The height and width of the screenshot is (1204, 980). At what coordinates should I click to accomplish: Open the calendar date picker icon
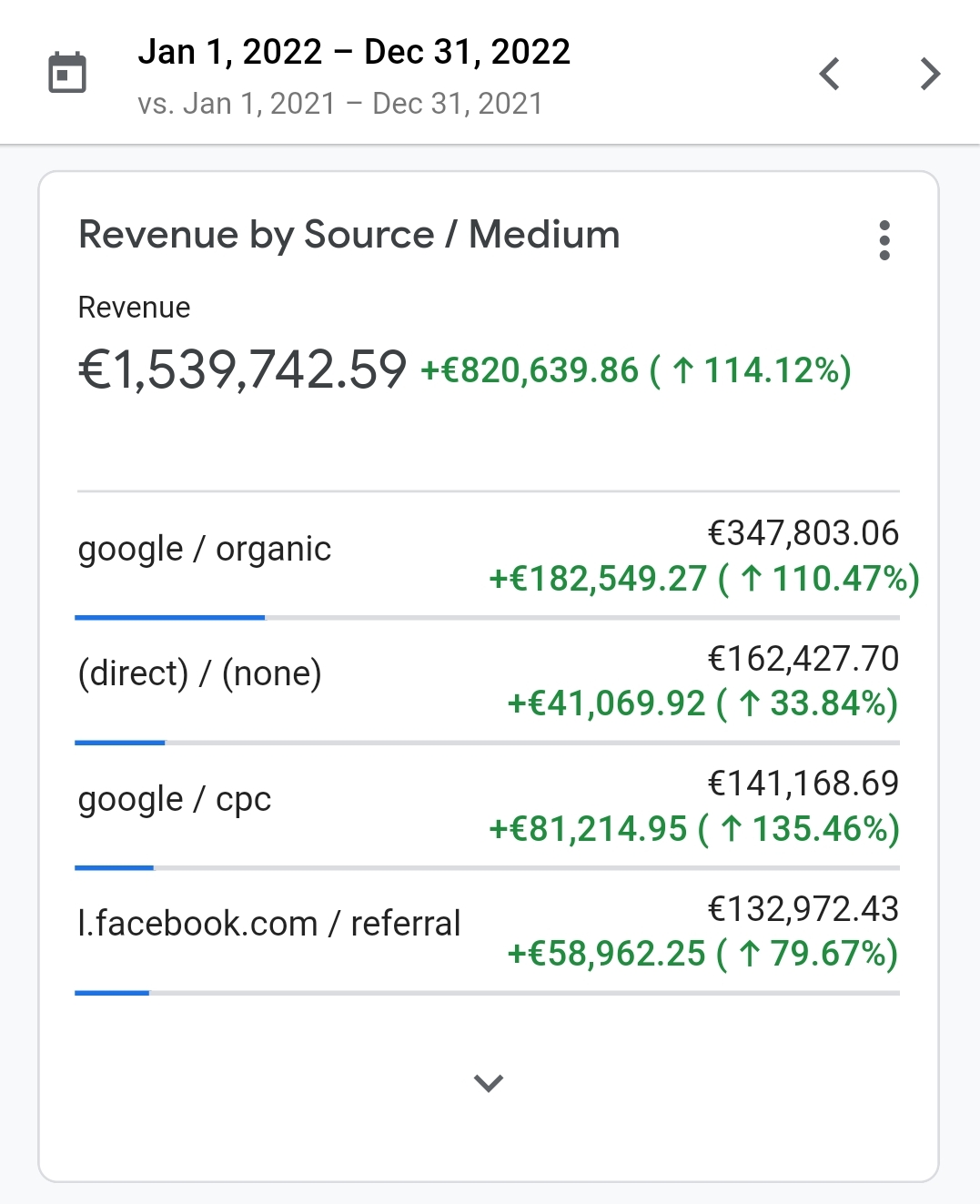(66, 73)
